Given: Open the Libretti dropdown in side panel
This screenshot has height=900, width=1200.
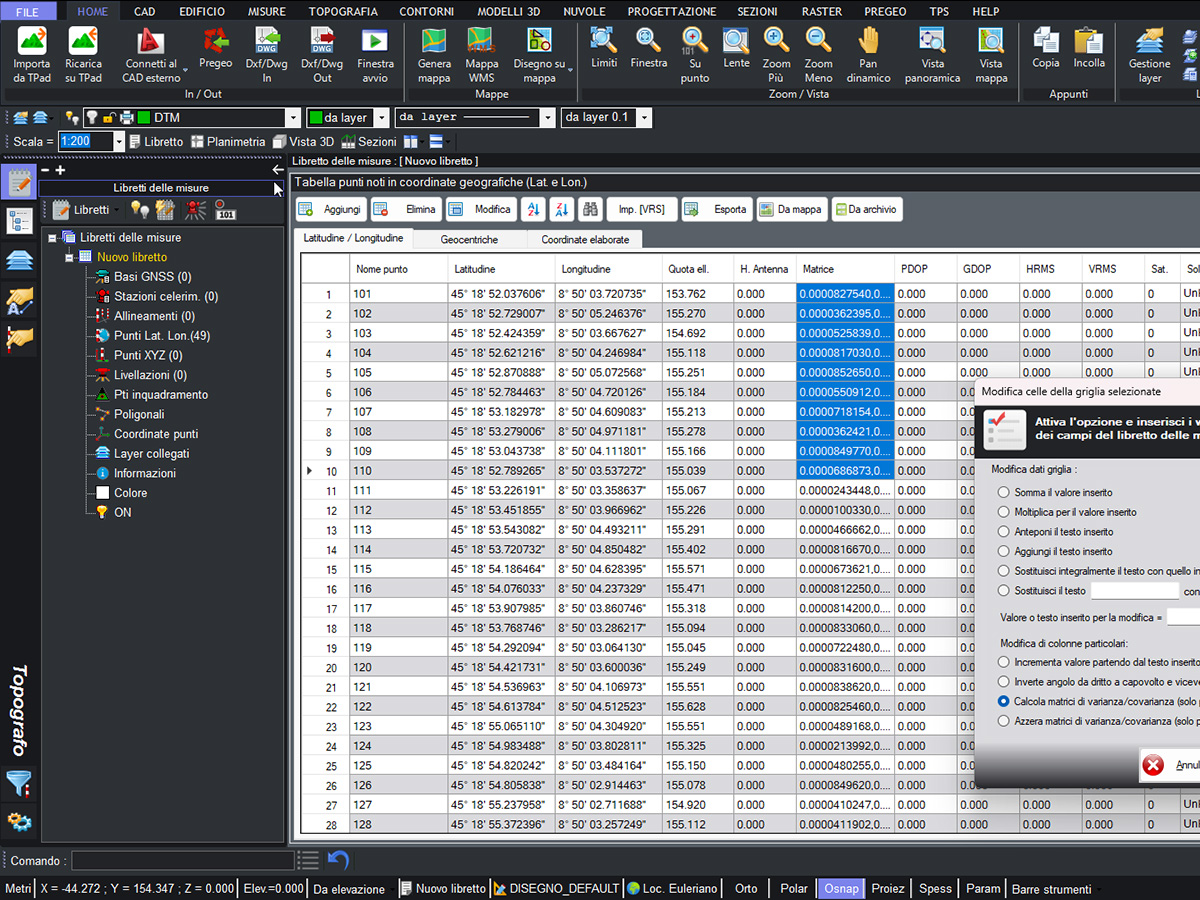Looking at the screenshot, I should click(115, 210).
